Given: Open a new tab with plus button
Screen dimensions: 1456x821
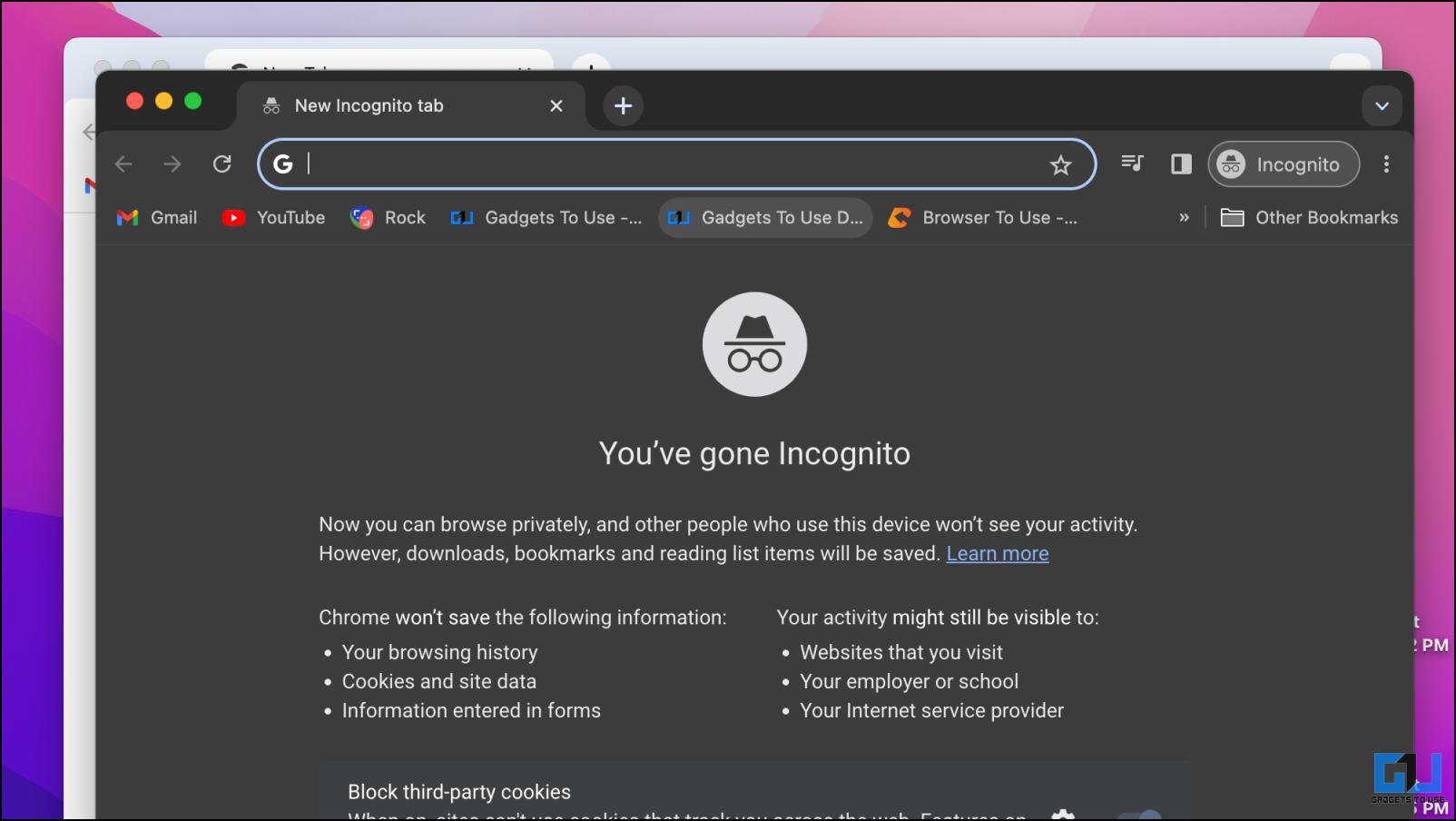Looking at the screenshot, I should pos(623,106).
